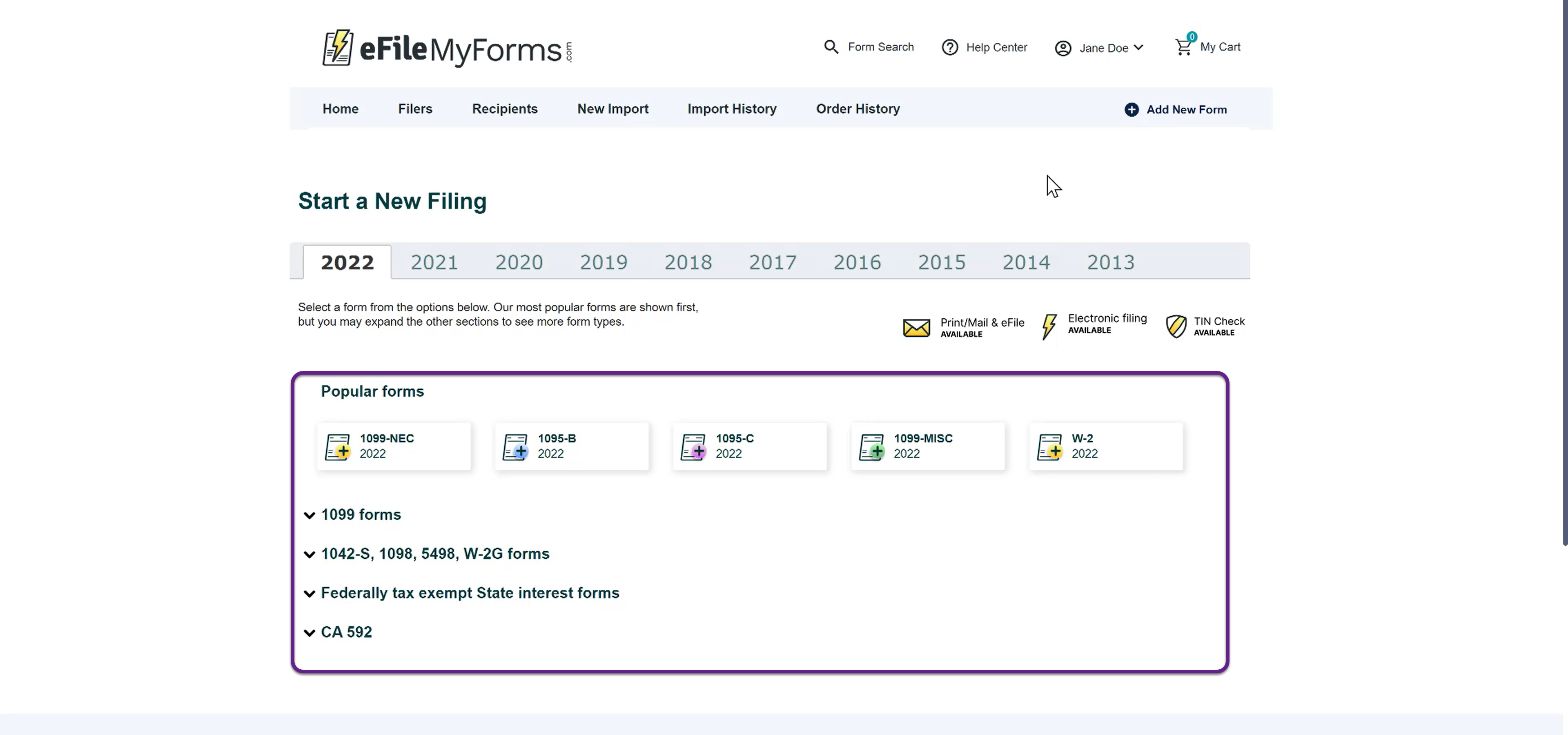This screenshot has height=735, width=1568.
Task: Switch to the 2021 year tab
Action: click(x=434, y=262)
